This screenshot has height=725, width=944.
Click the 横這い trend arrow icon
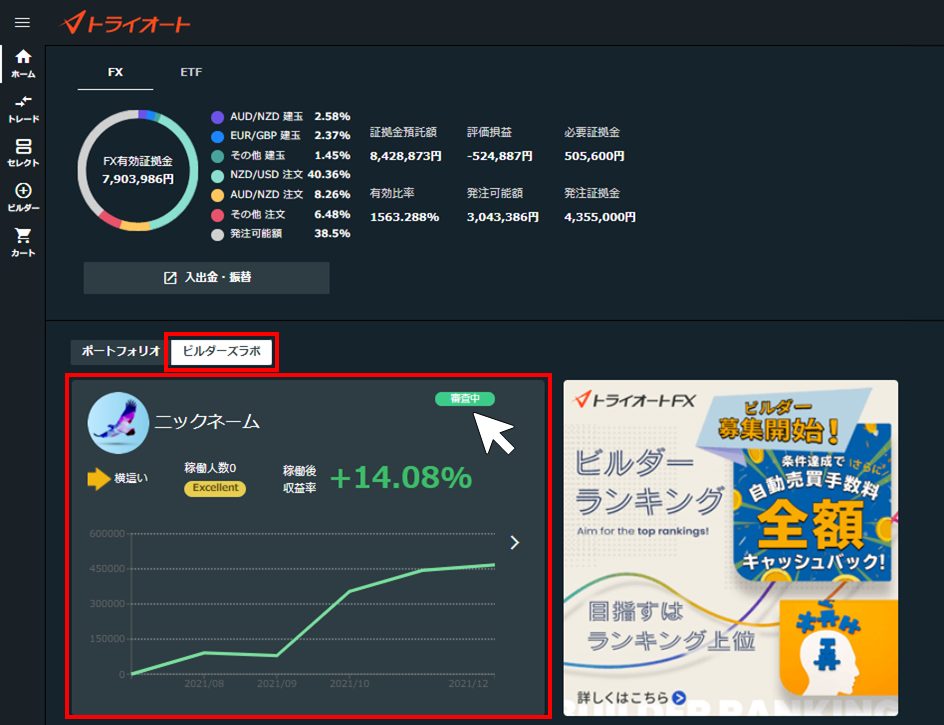[99, 479]
